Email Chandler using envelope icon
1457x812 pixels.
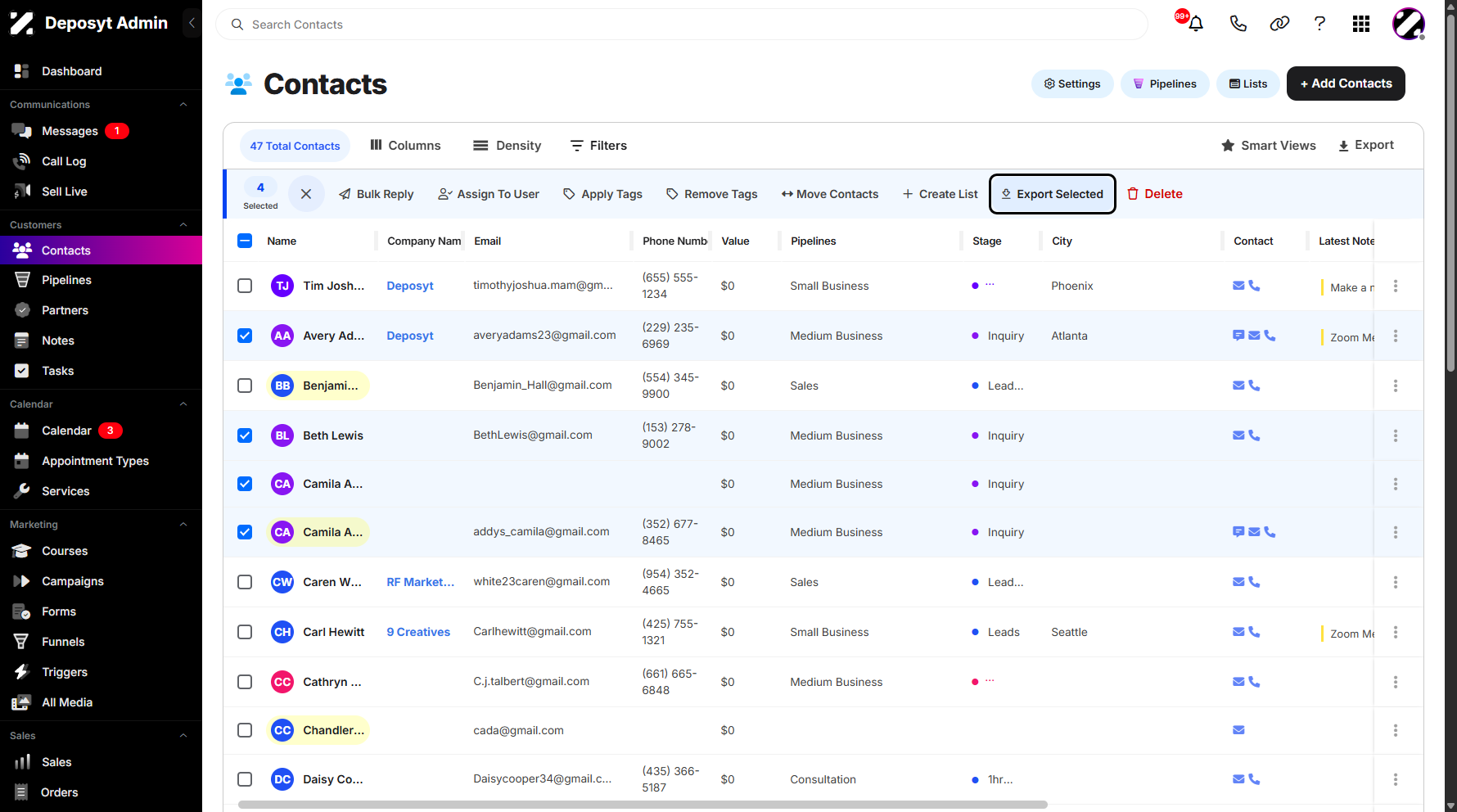[x=1238, y=730]
